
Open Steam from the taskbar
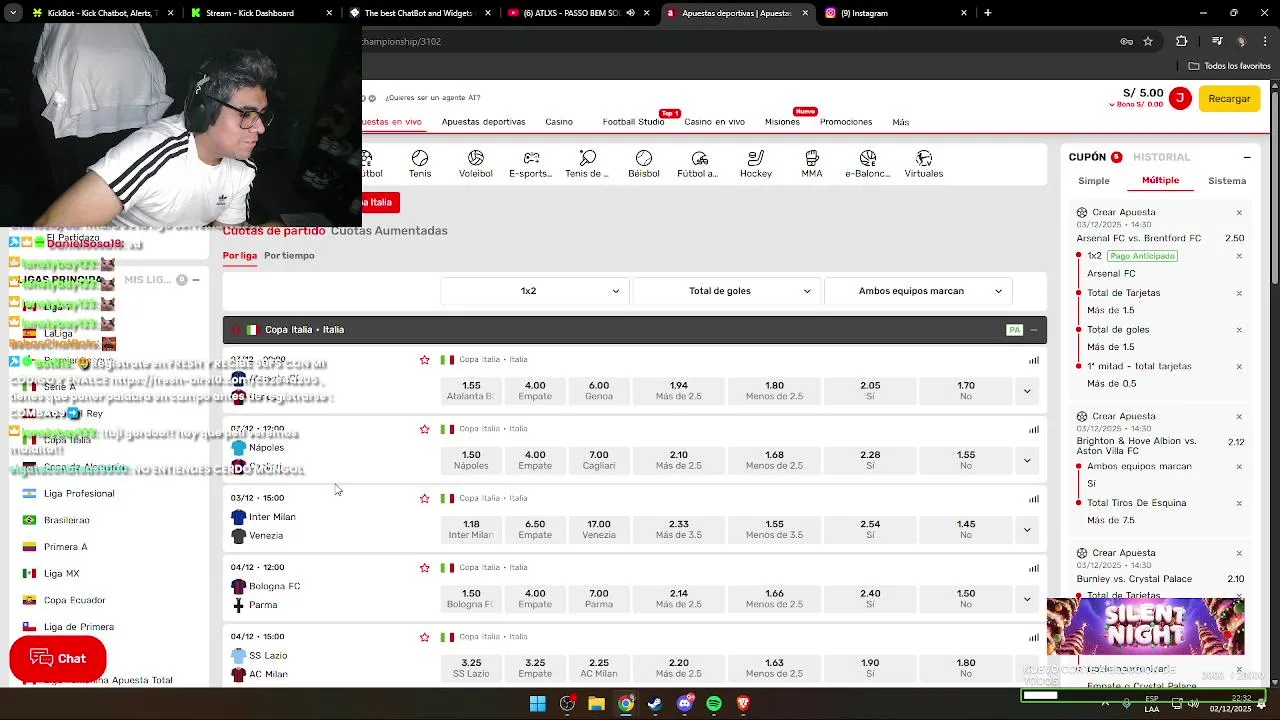pos(655,704)
